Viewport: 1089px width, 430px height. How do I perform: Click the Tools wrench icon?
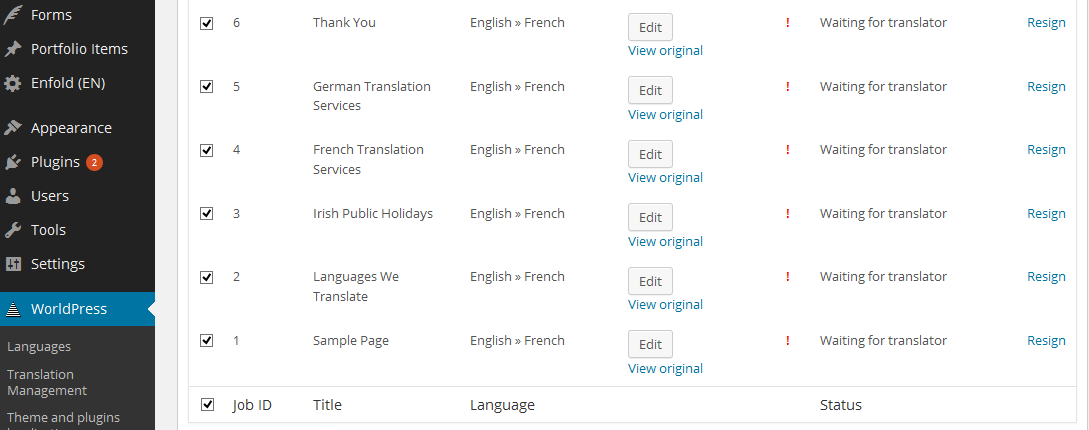tap(13, 230)
